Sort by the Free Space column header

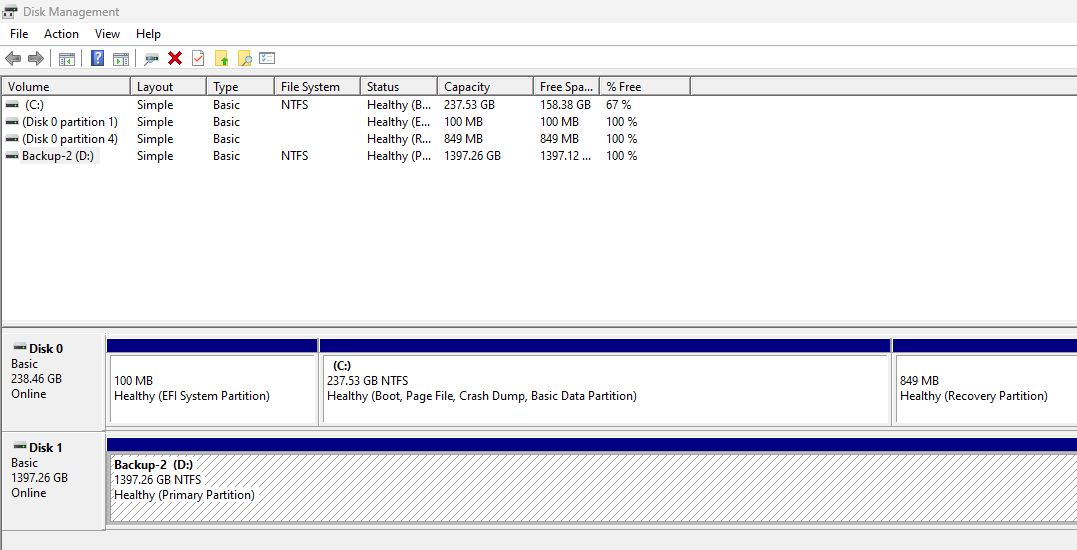tap(567, 87)
